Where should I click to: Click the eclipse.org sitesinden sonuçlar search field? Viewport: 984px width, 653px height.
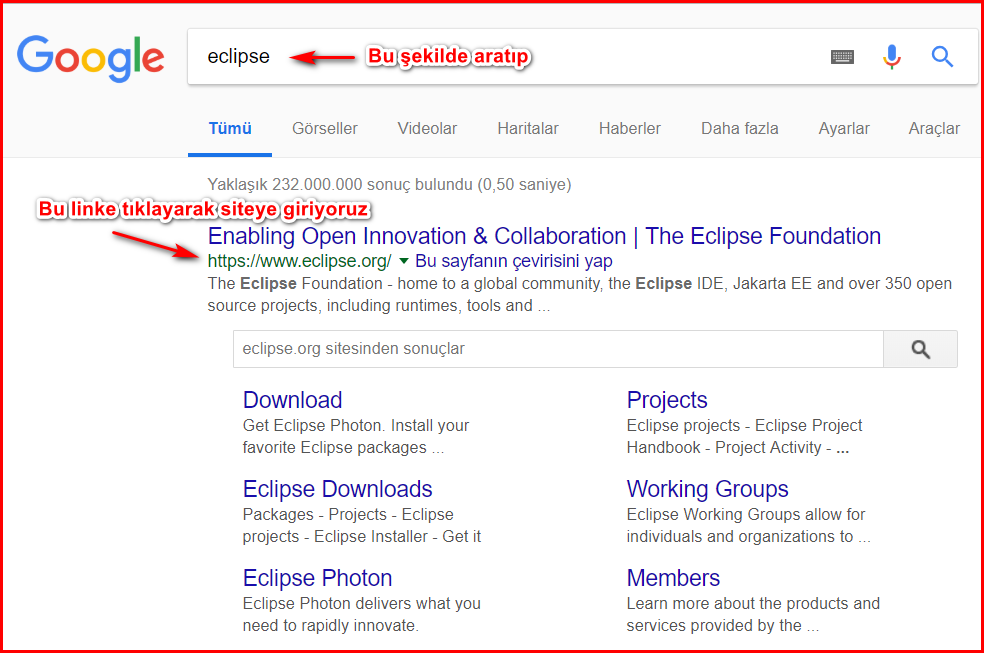tap(558, 349)
